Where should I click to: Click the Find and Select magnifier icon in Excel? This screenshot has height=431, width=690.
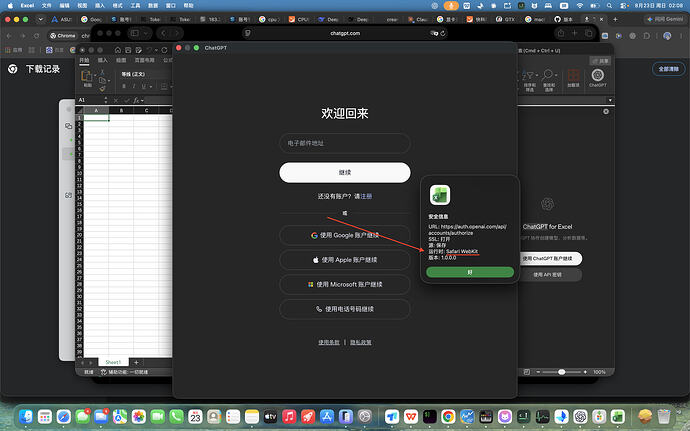[548, 75]
